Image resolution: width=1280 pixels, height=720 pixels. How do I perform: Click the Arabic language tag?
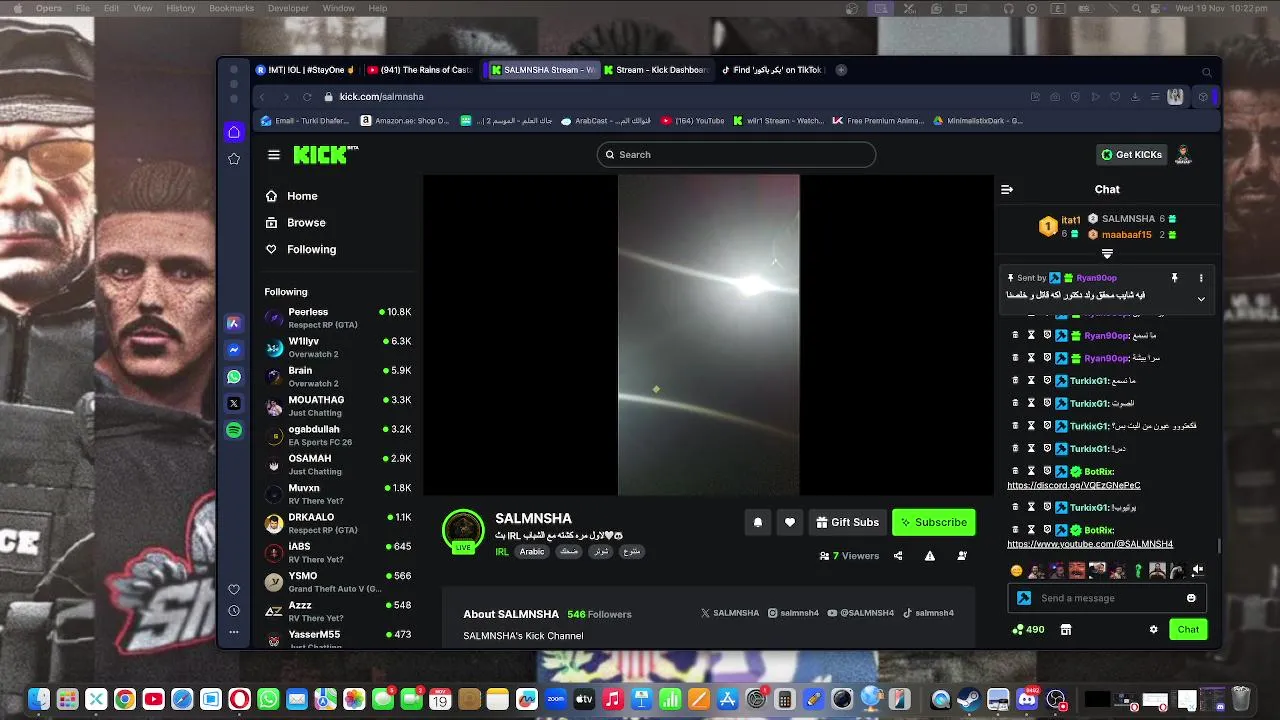coord(532,552)
